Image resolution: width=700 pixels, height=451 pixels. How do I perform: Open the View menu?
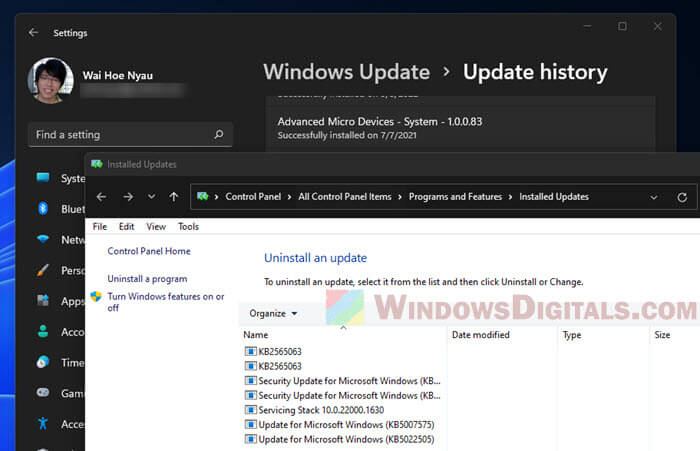[x=156, y=226]
